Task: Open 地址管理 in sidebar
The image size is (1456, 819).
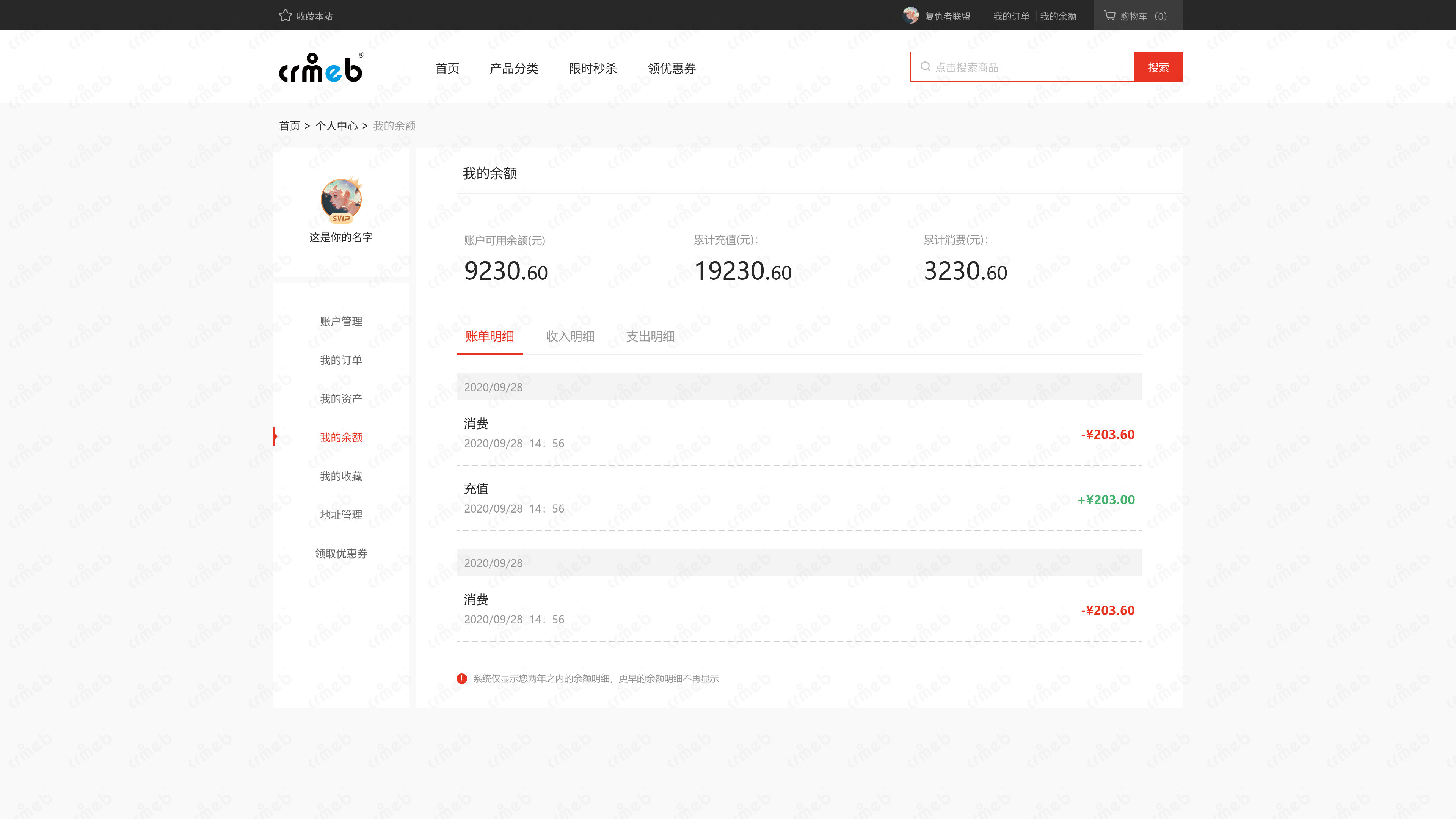Action: [341, 515]
